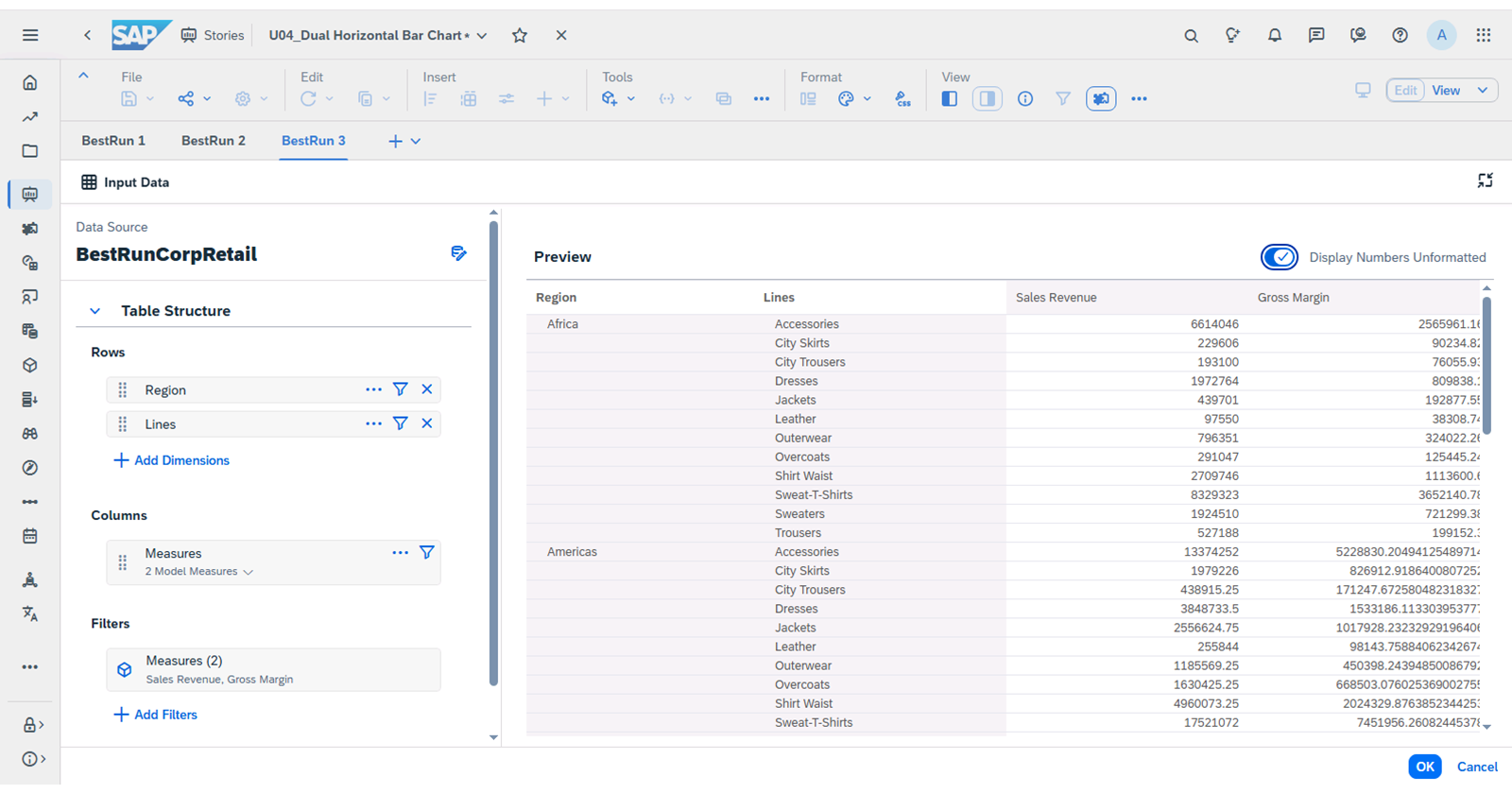Open the Stories breadcrumb

click(214, 35)
